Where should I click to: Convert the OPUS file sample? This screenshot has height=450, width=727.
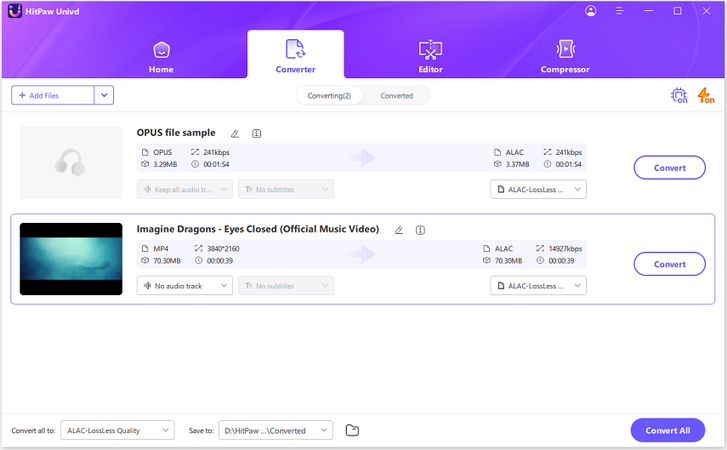point(670,168)
